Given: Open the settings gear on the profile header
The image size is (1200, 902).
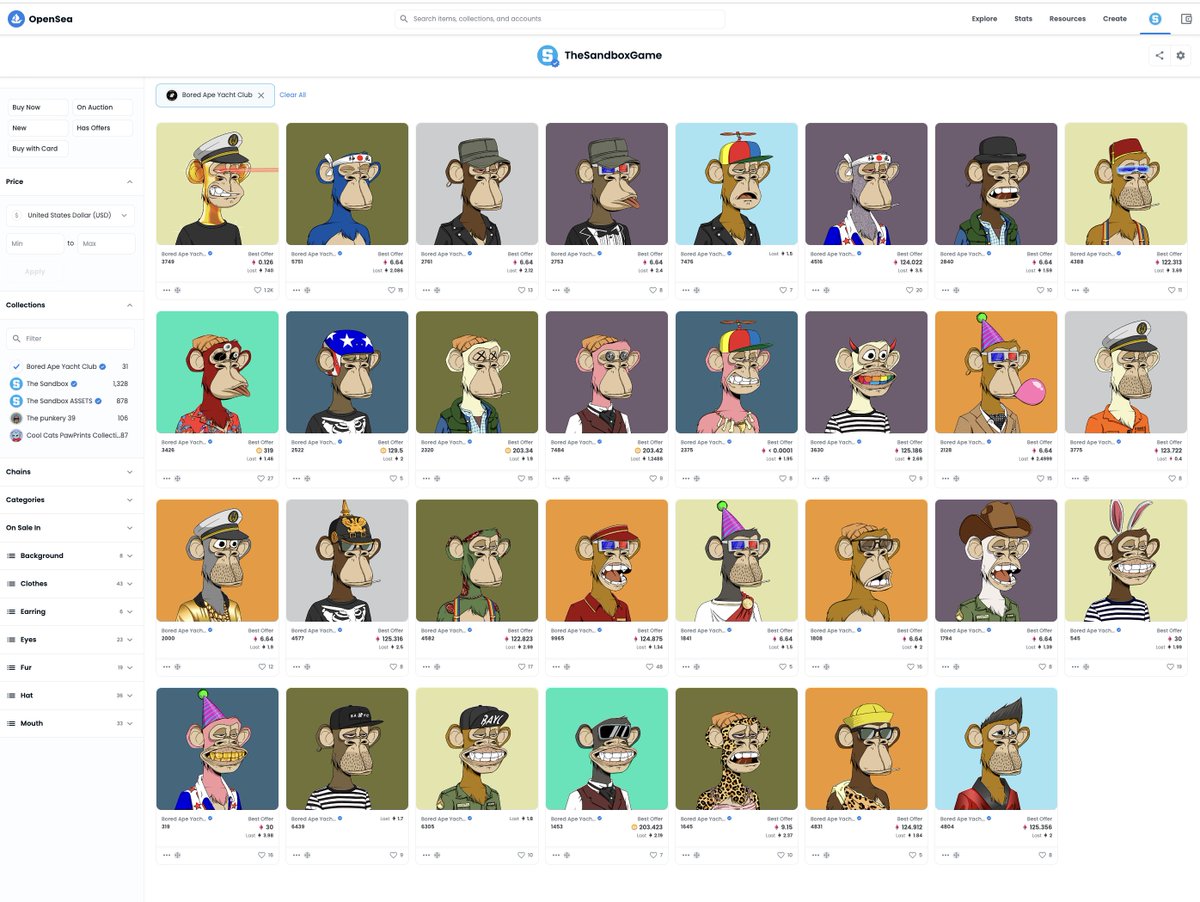Looking at the screenshot, I should pos(1180,56).
